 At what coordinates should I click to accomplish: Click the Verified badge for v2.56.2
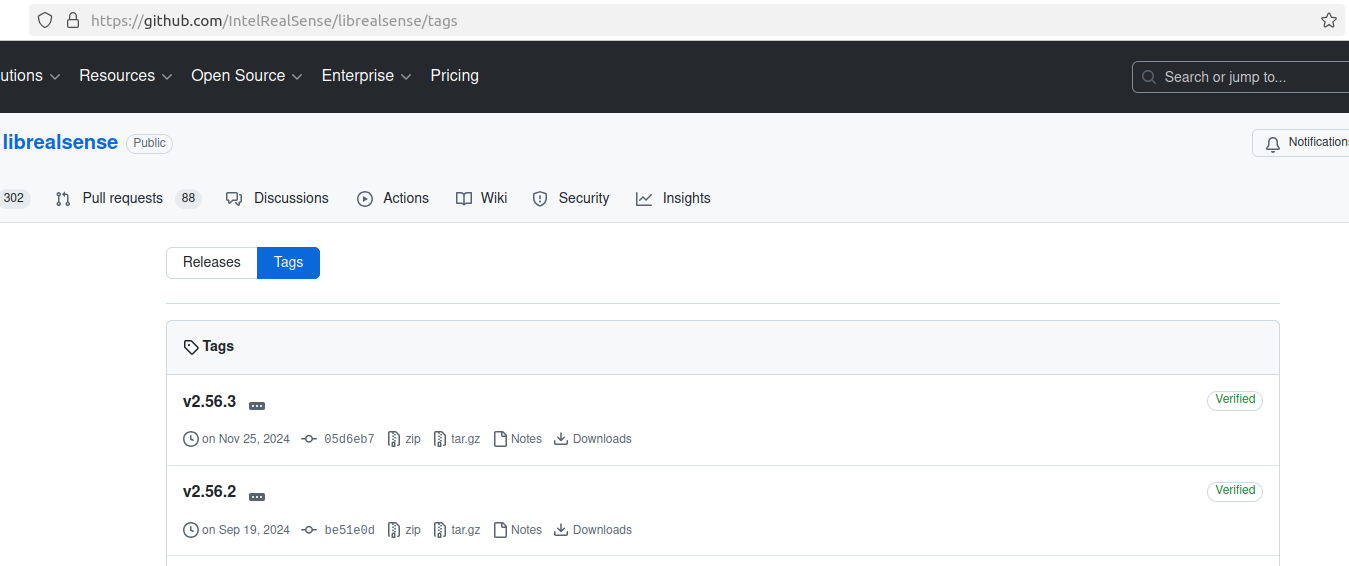pos(1235,491)
